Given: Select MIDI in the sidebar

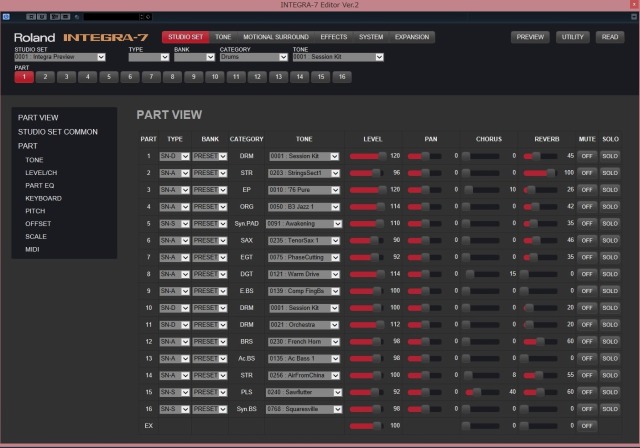Looking at the screenshot, I should click(32, 249).
